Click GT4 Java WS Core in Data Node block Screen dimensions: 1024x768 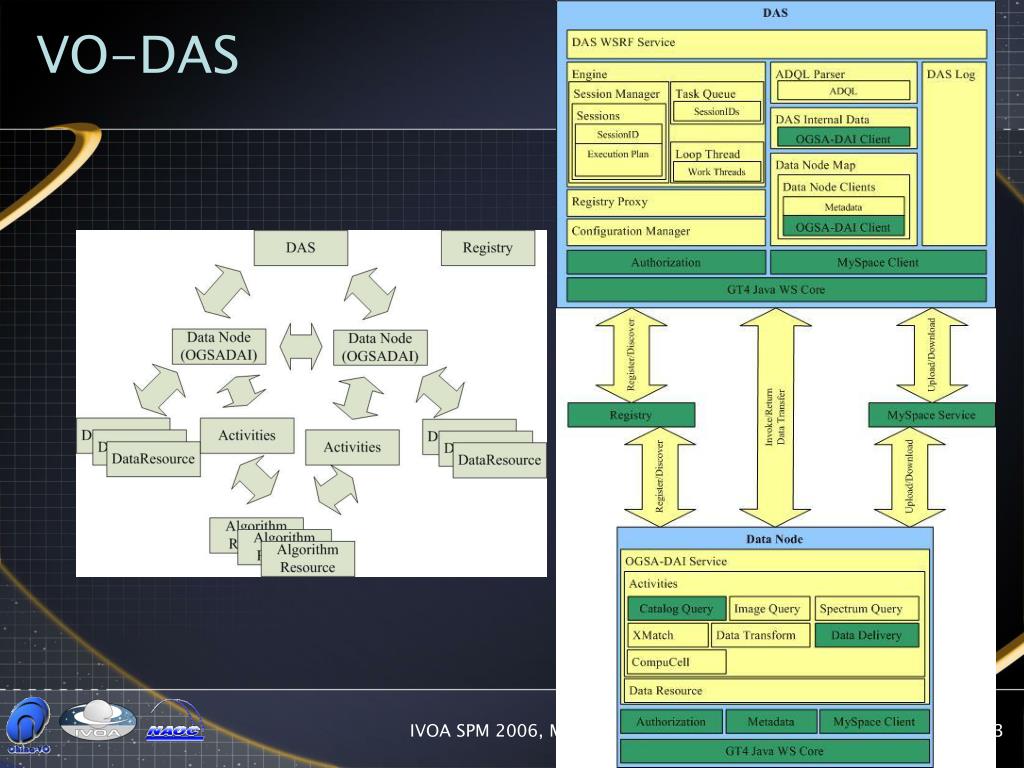pos(775,751)
